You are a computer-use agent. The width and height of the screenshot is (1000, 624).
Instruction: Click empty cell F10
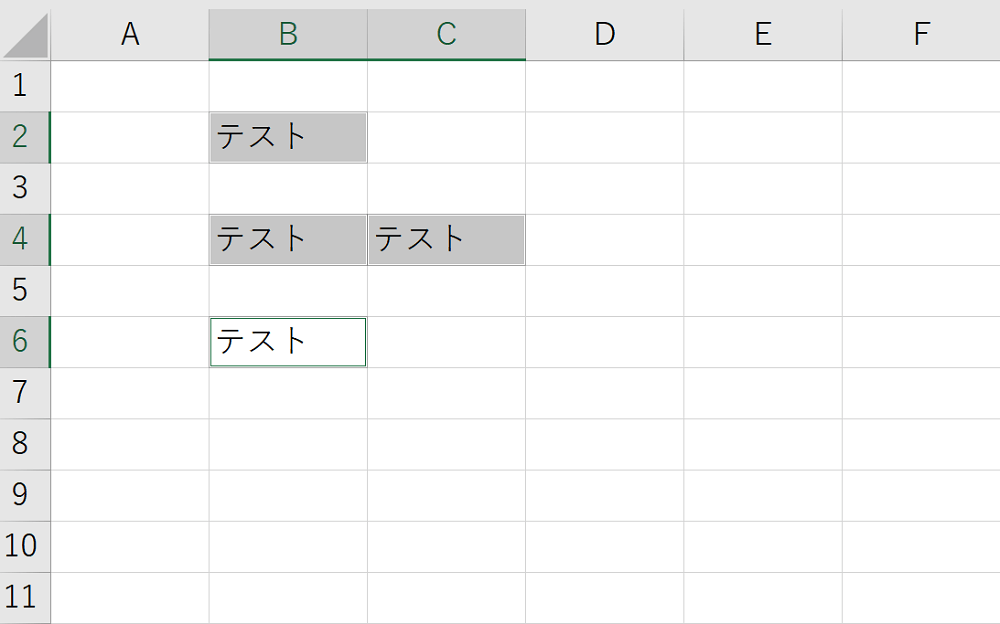pos(921,546)
